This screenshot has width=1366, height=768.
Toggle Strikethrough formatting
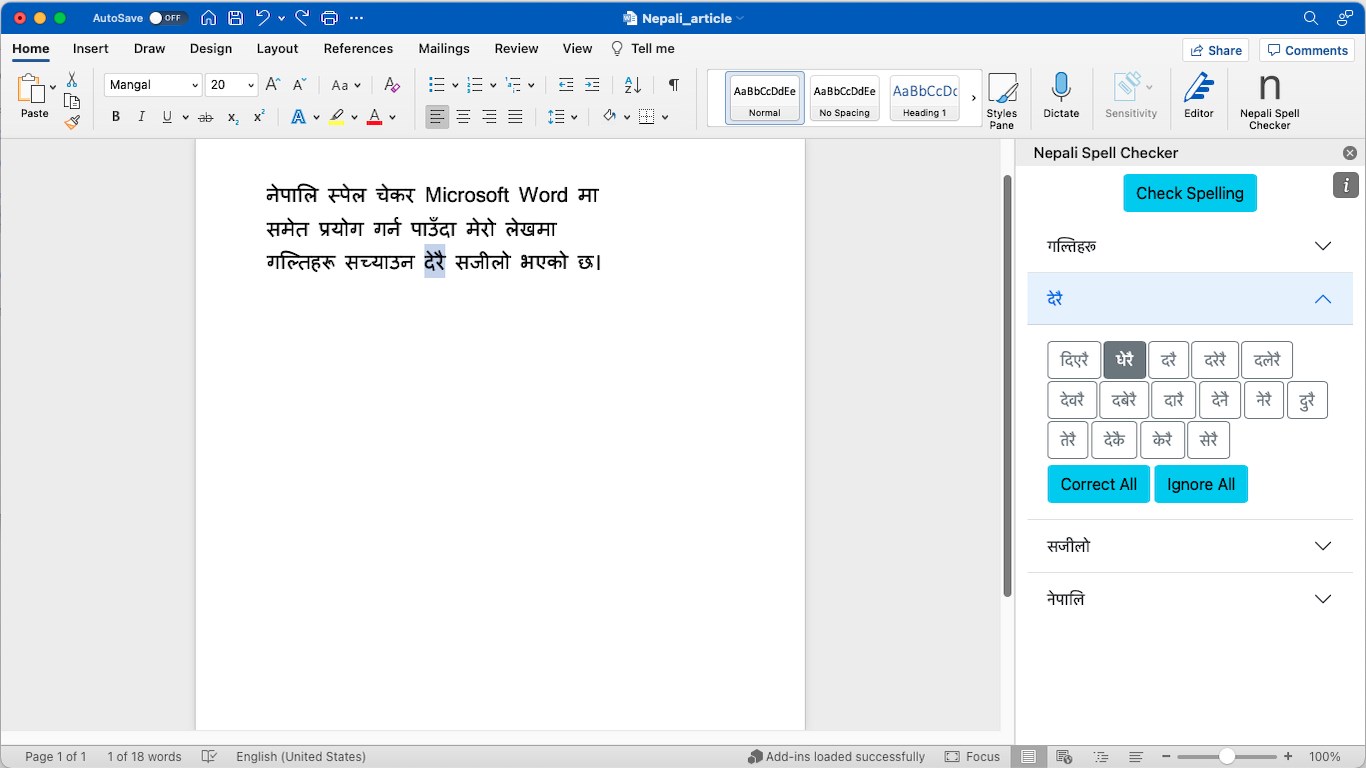[206, 117]
